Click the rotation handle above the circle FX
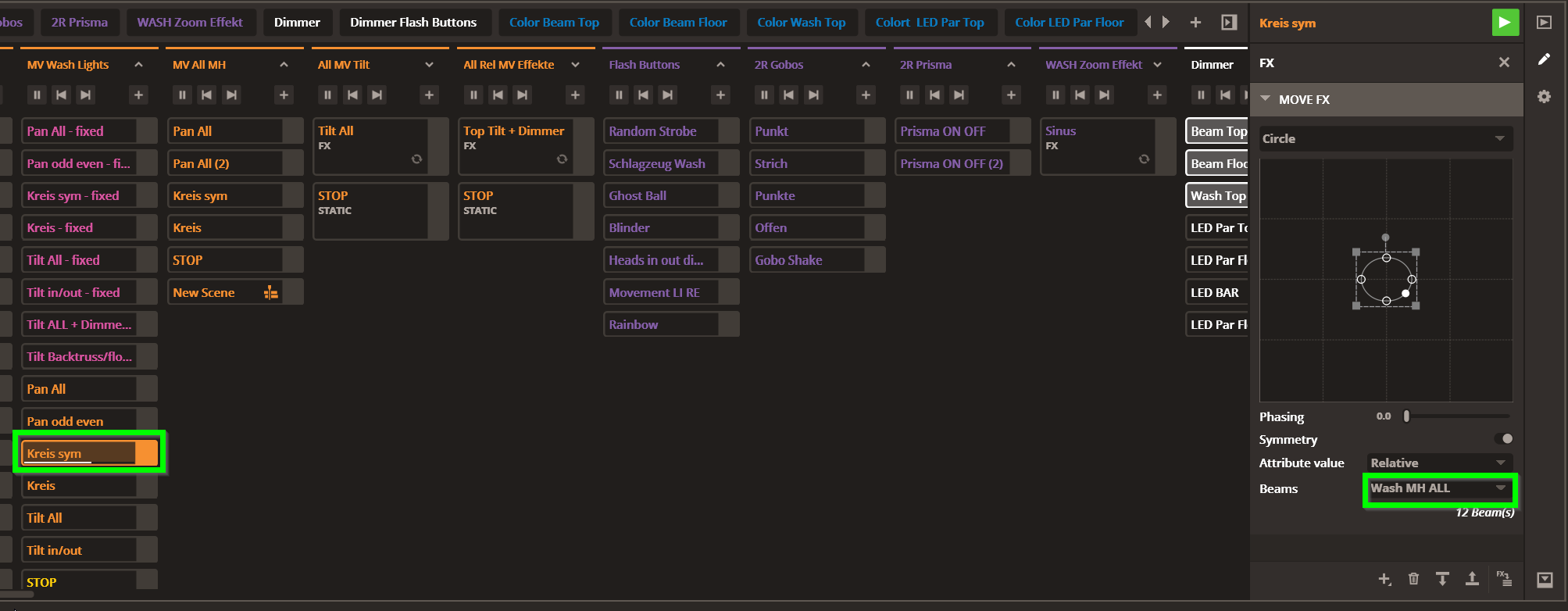1568x611 pixels. point(1385,237)
